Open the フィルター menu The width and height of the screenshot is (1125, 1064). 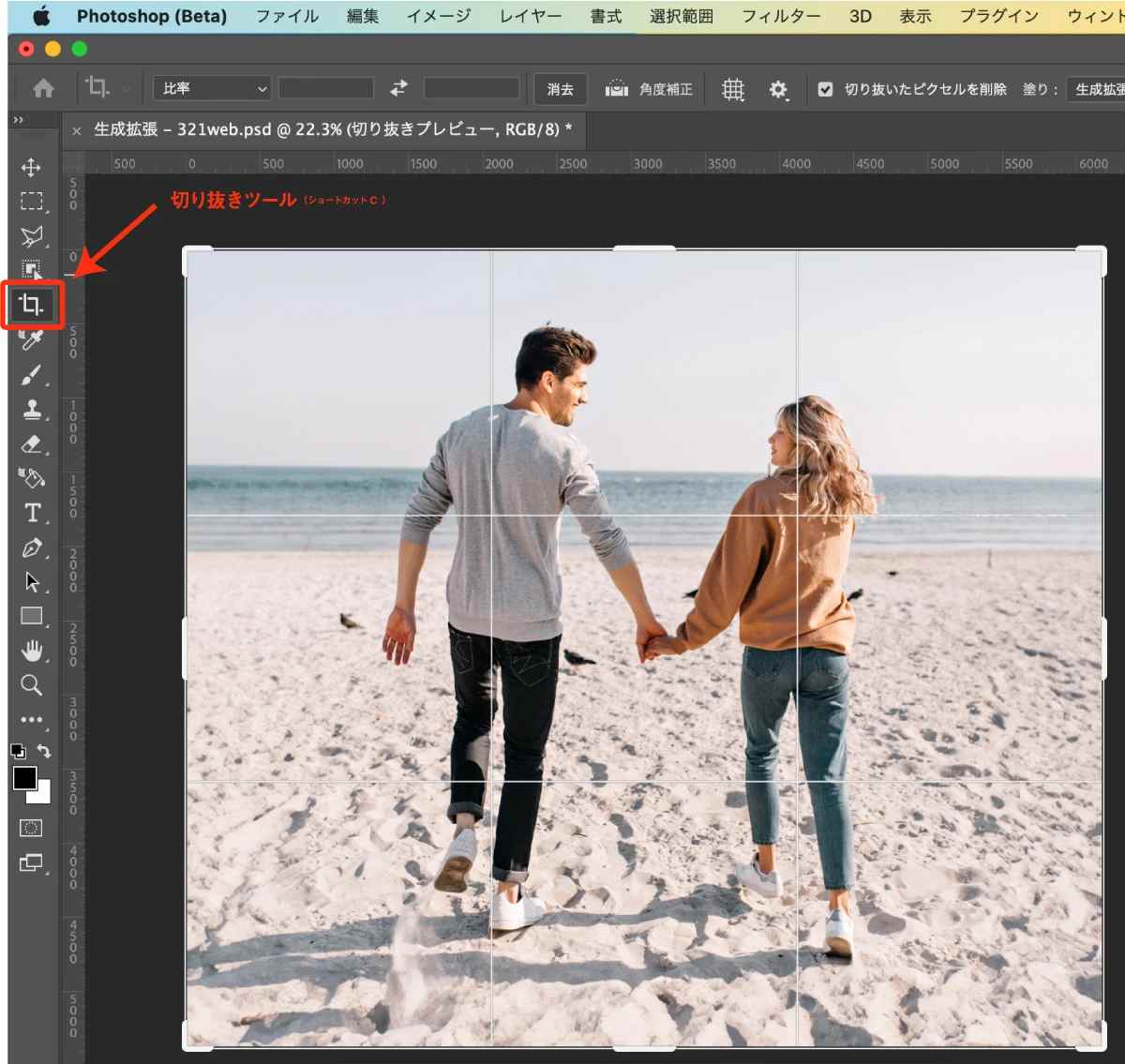[x=781, y=15]
